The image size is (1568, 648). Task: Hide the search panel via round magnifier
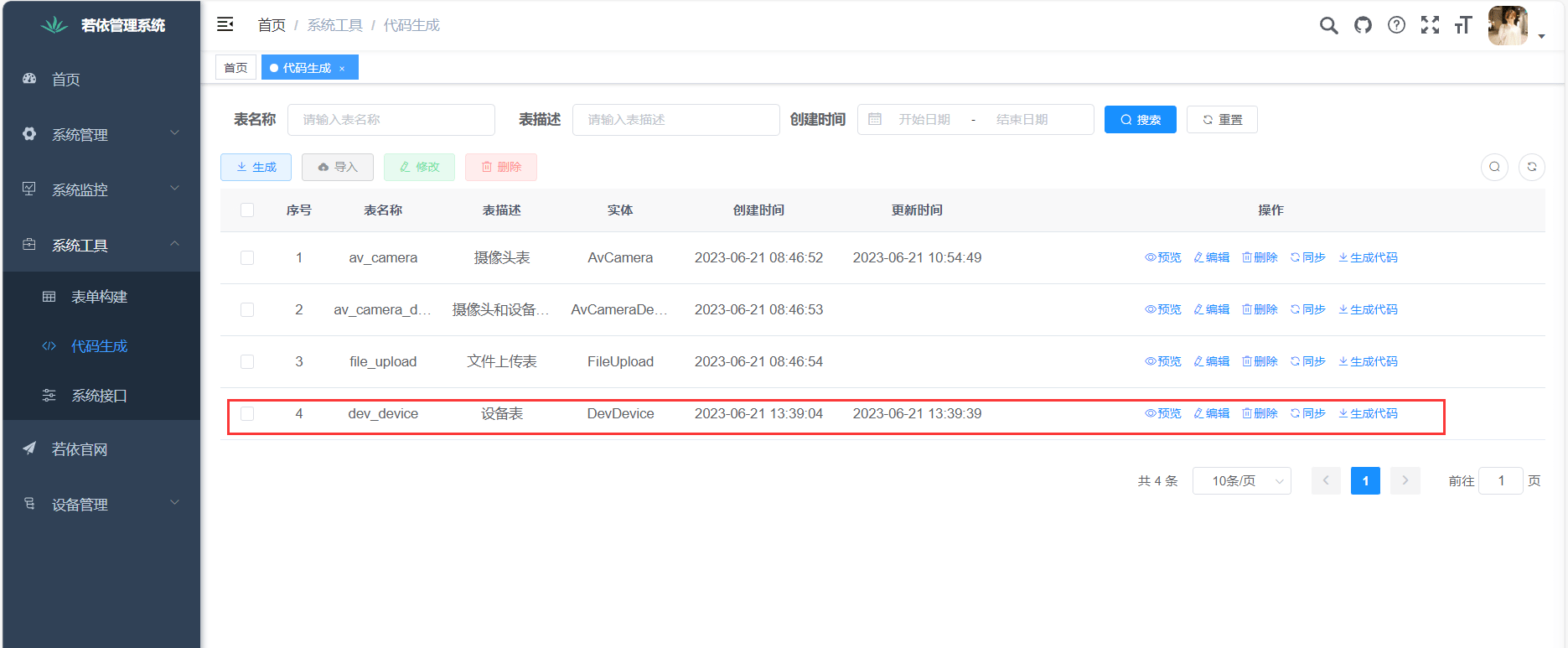point(1494,167)
